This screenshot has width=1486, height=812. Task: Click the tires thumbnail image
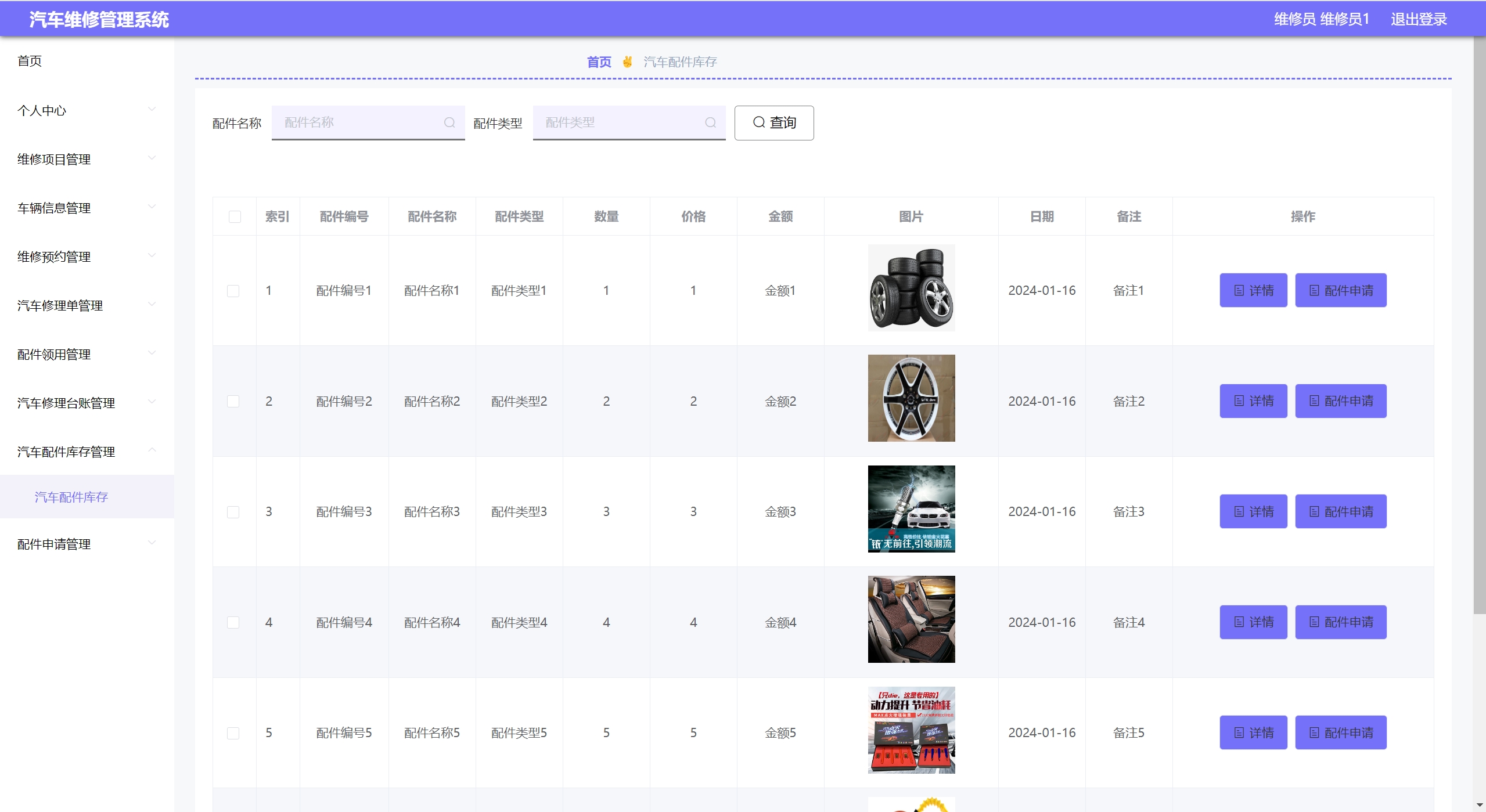pos(911,288)
